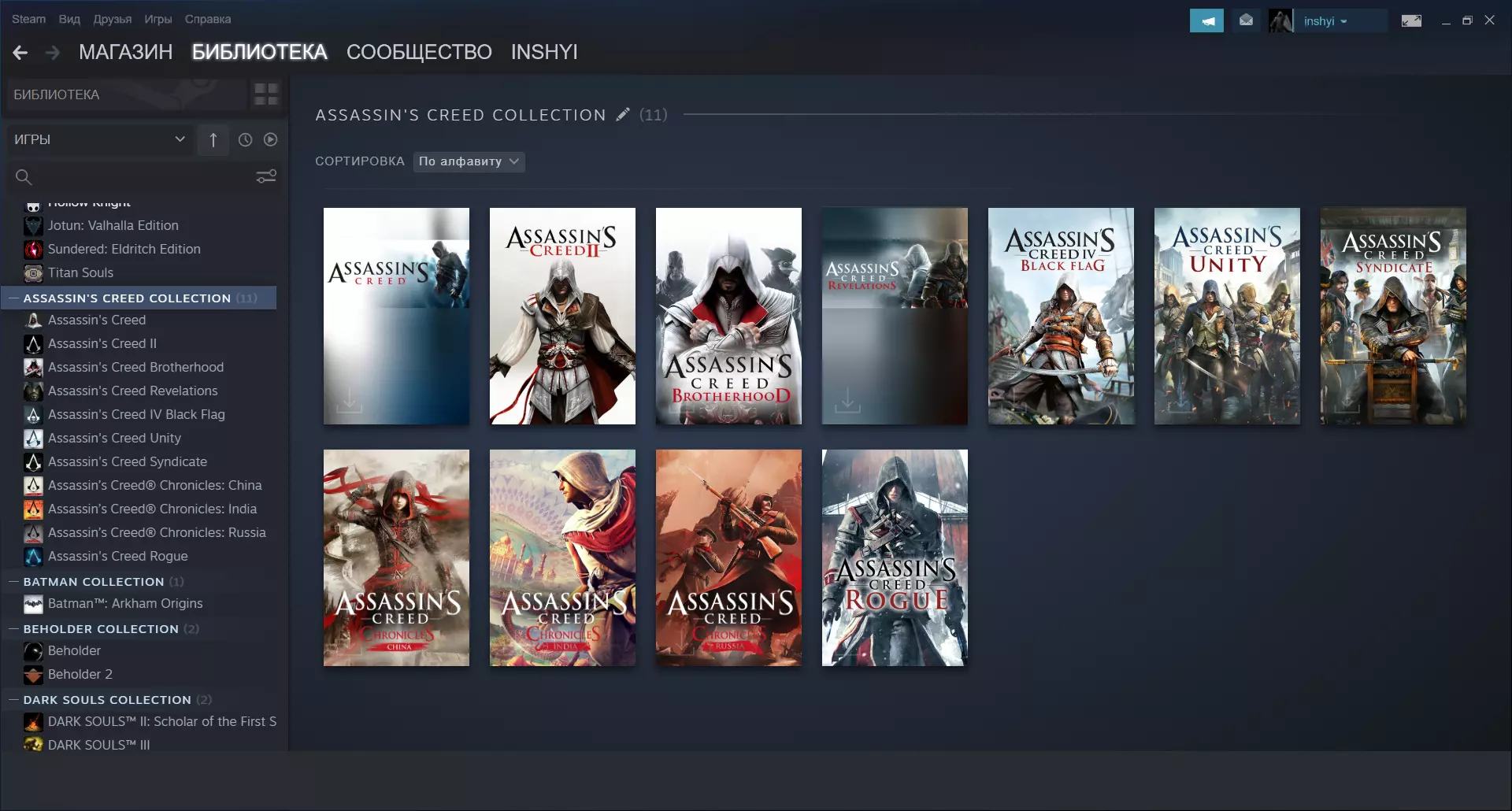Switch to Big Picture mode icon

click(1411, 20)
